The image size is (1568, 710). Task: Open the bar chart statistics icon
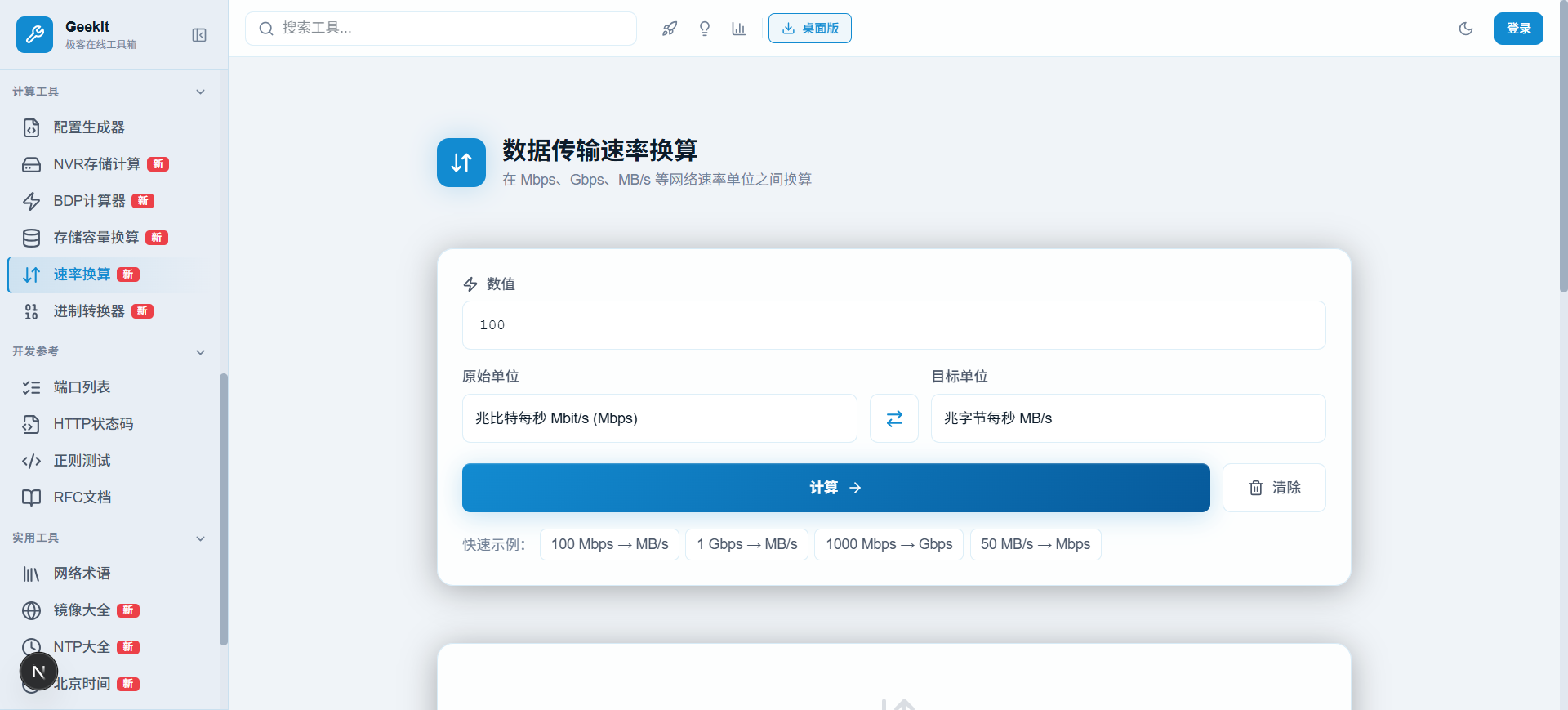(739, 29)
